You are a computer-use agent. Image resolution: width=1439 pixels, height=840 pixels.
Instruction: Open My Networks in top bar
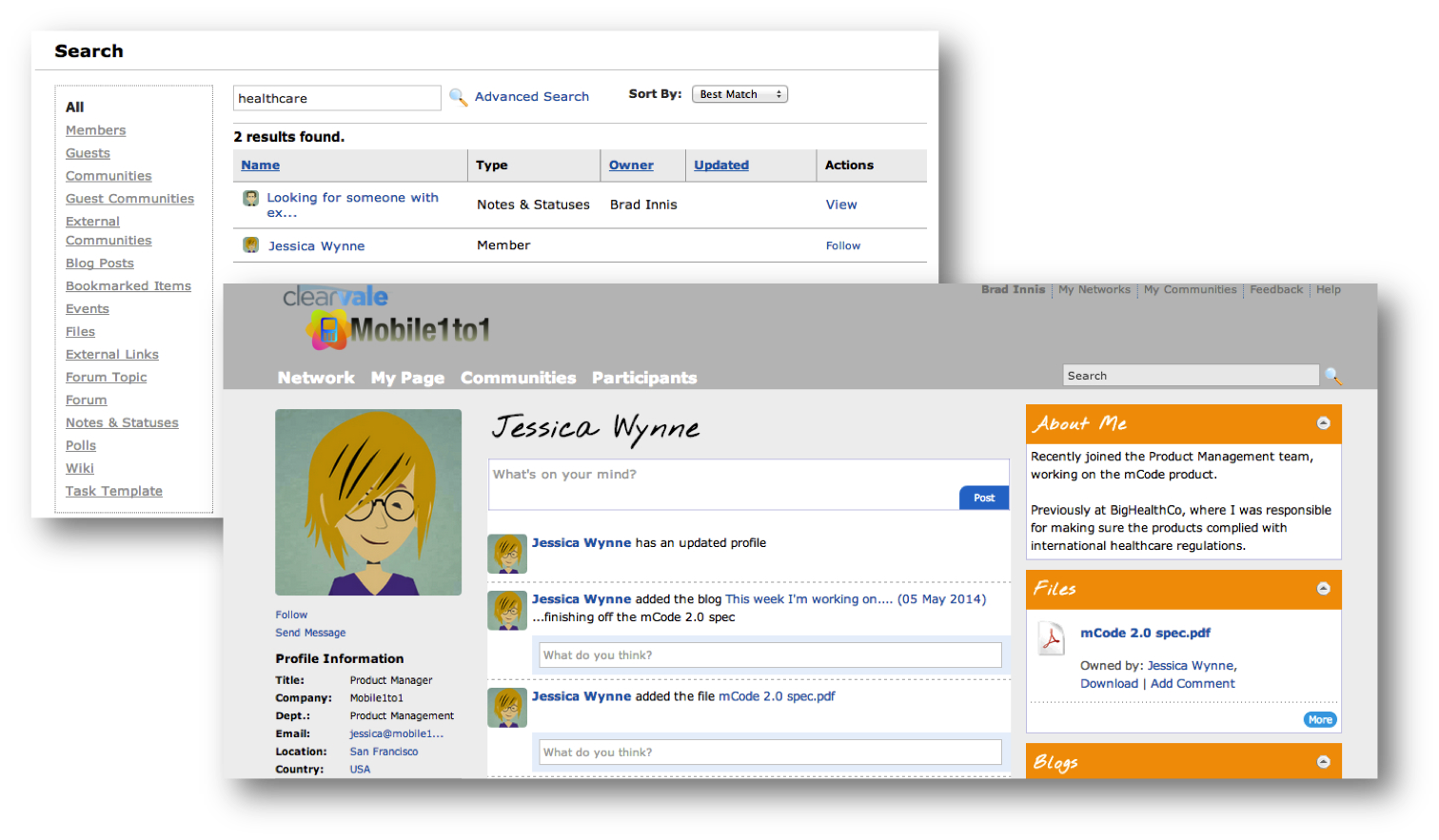1094,290
